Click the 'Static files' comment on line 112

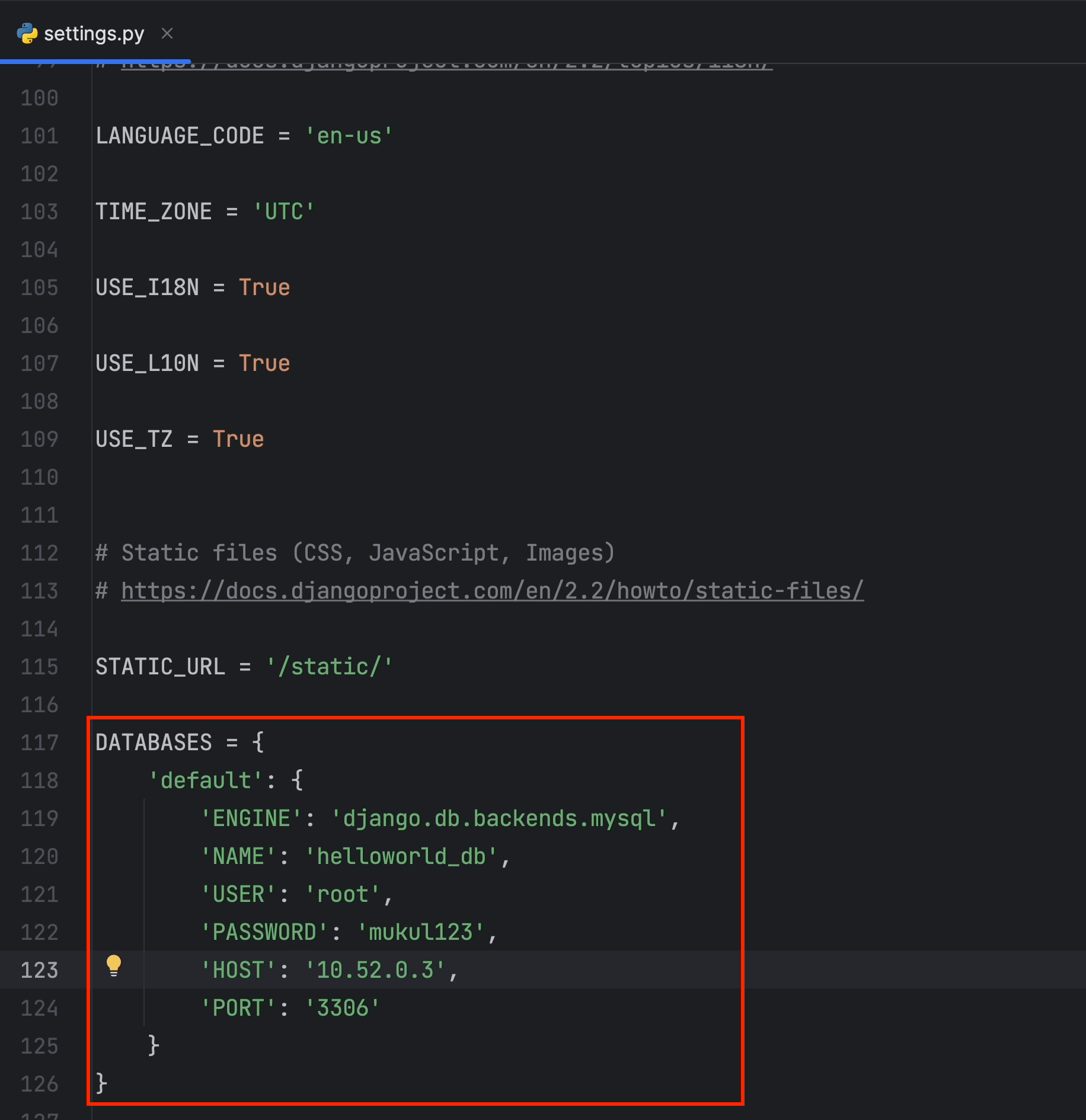point(354,553)
